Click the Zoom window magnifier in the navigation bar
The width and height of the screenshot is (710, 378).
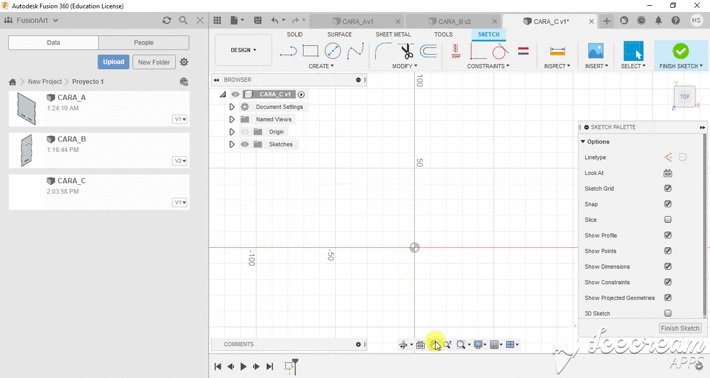click(461, 345)
